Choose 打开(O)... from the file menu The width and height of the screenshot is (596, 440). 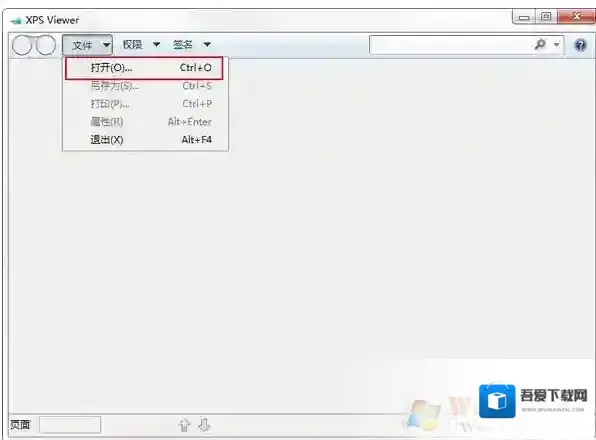144,68
